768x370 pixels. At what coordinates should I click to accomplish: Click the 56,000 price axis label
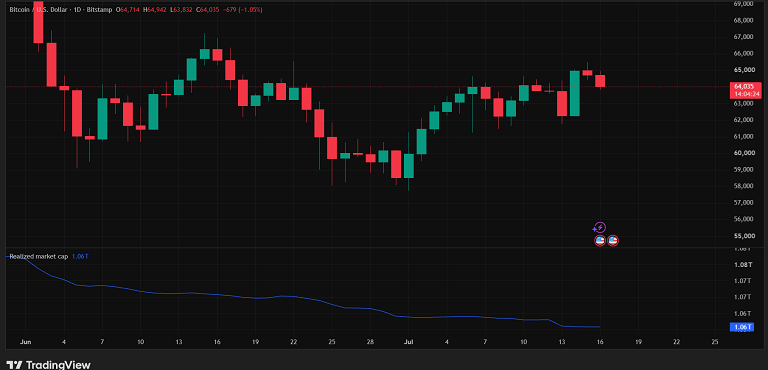743,220
